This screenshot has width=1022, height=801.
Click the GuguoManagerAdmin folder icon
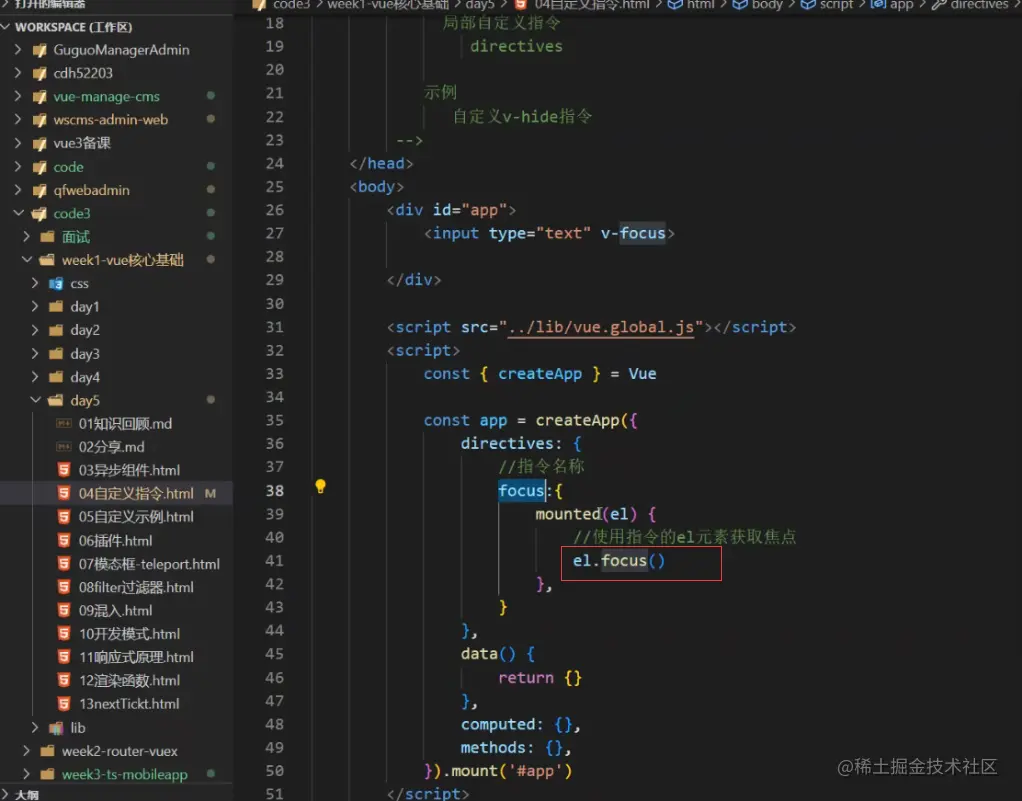click(x=40, y=50)
